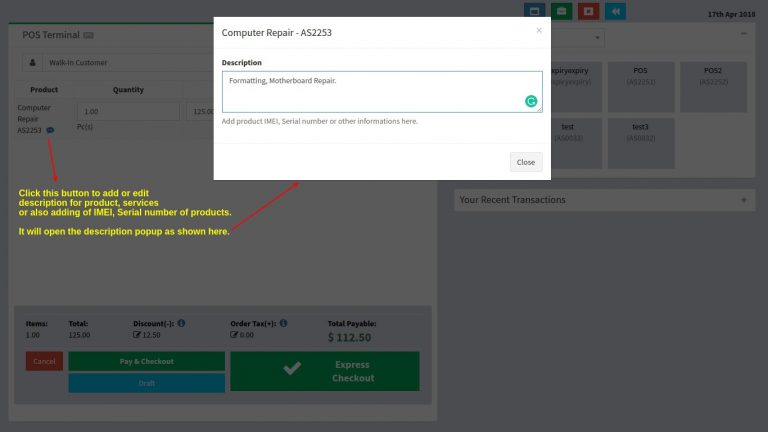The image size is (768, 432).
Task: Dismiss the popup with the X icon
Action: pos(539,30)
